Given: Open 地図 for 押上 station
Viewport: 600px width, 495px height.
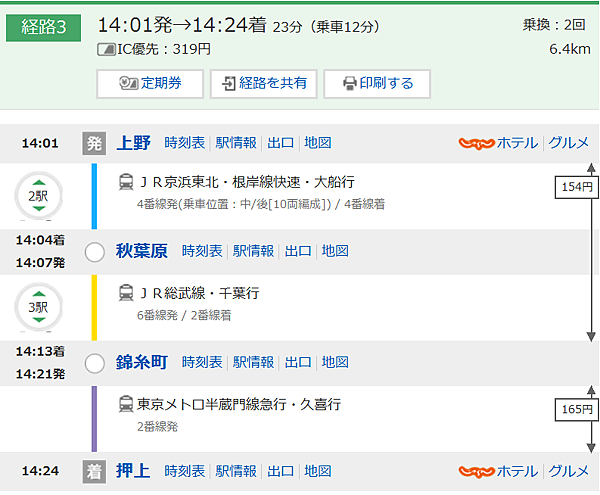Looking at the screenshot, I should tap(318, 471).
